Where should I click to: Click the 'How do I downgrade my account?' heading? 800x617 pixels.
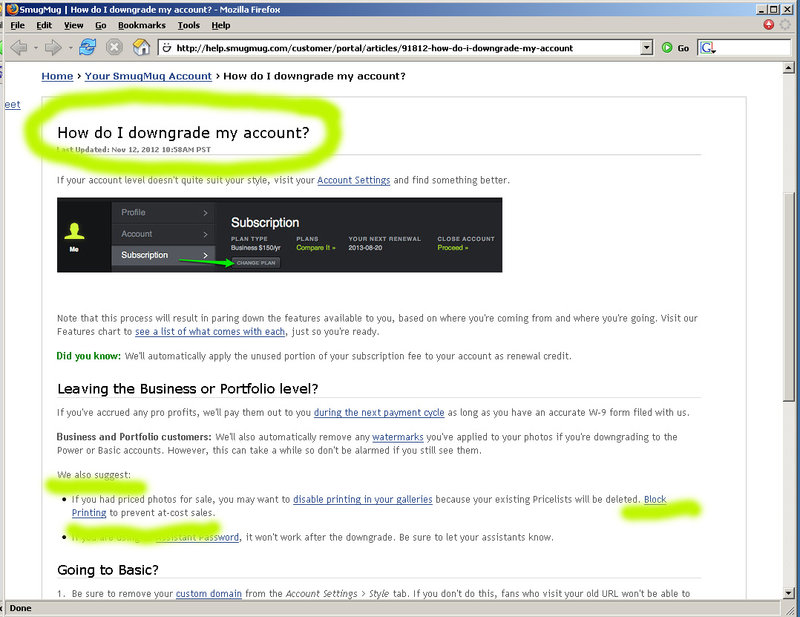coord(183,133)
